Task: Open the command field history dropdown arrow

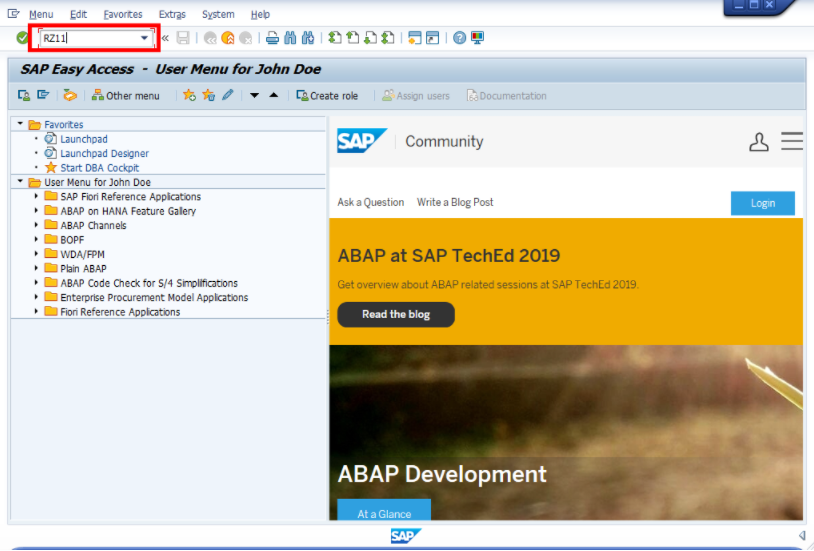Action: tap(144, 38)
